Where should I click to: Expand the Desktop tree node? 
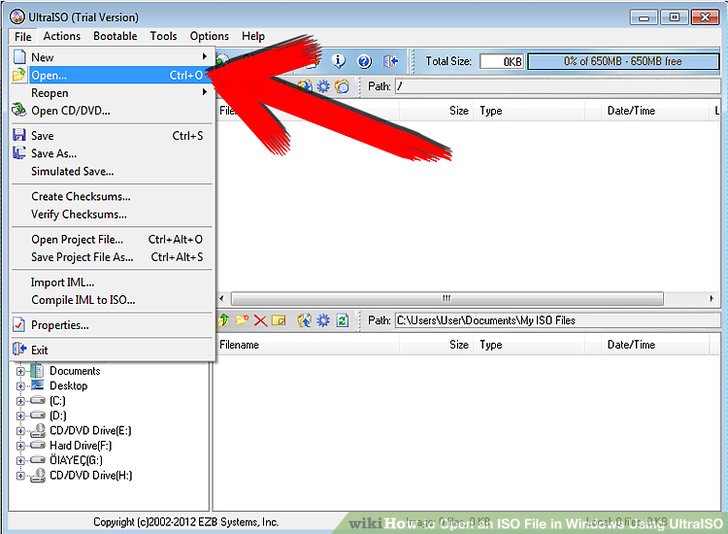pos(20,386)
